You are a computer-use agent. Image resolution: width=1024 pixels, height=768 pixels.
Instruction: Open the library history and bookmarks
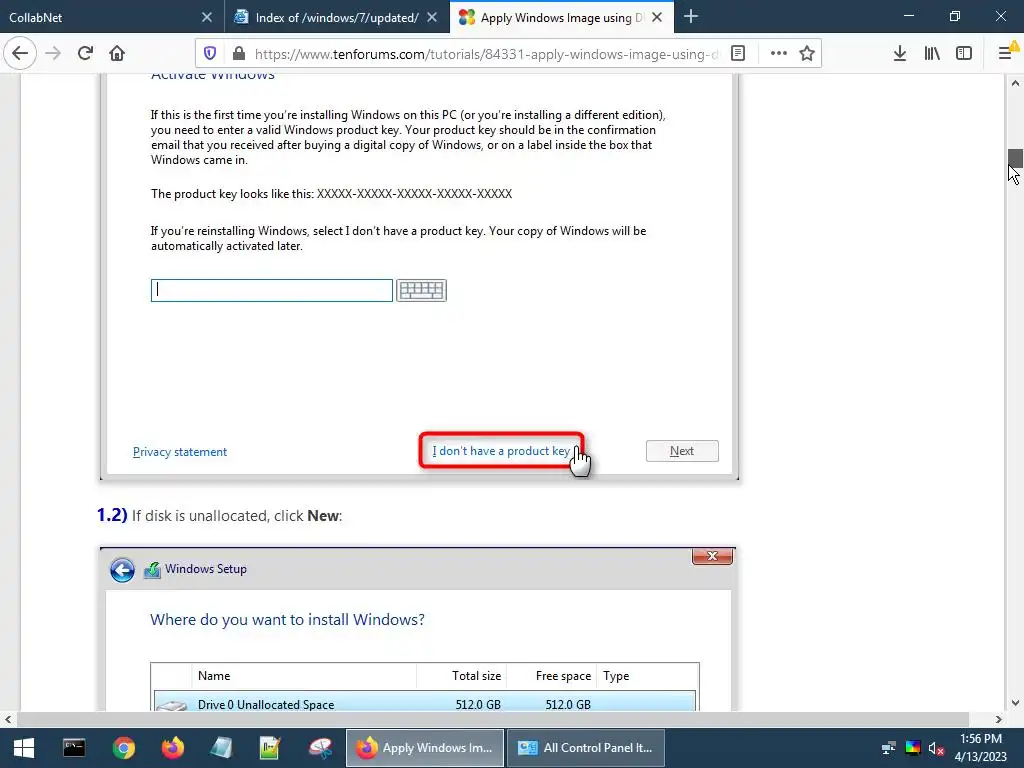pyautogui.click(x=932, y=54)
